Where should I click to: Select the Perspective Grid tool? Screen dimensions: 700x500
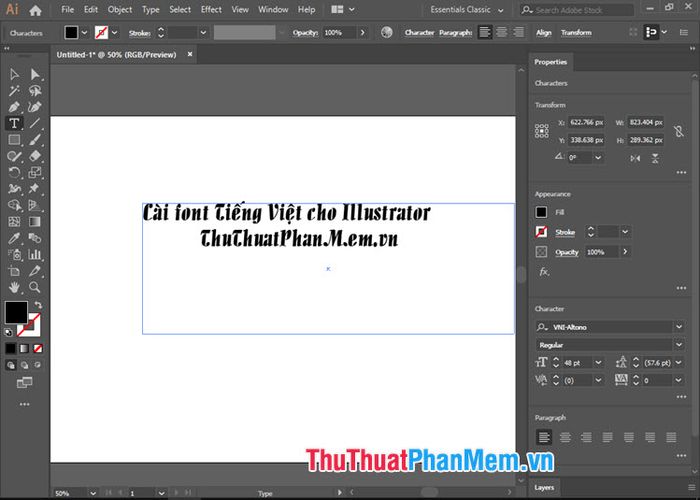point(35,205)
